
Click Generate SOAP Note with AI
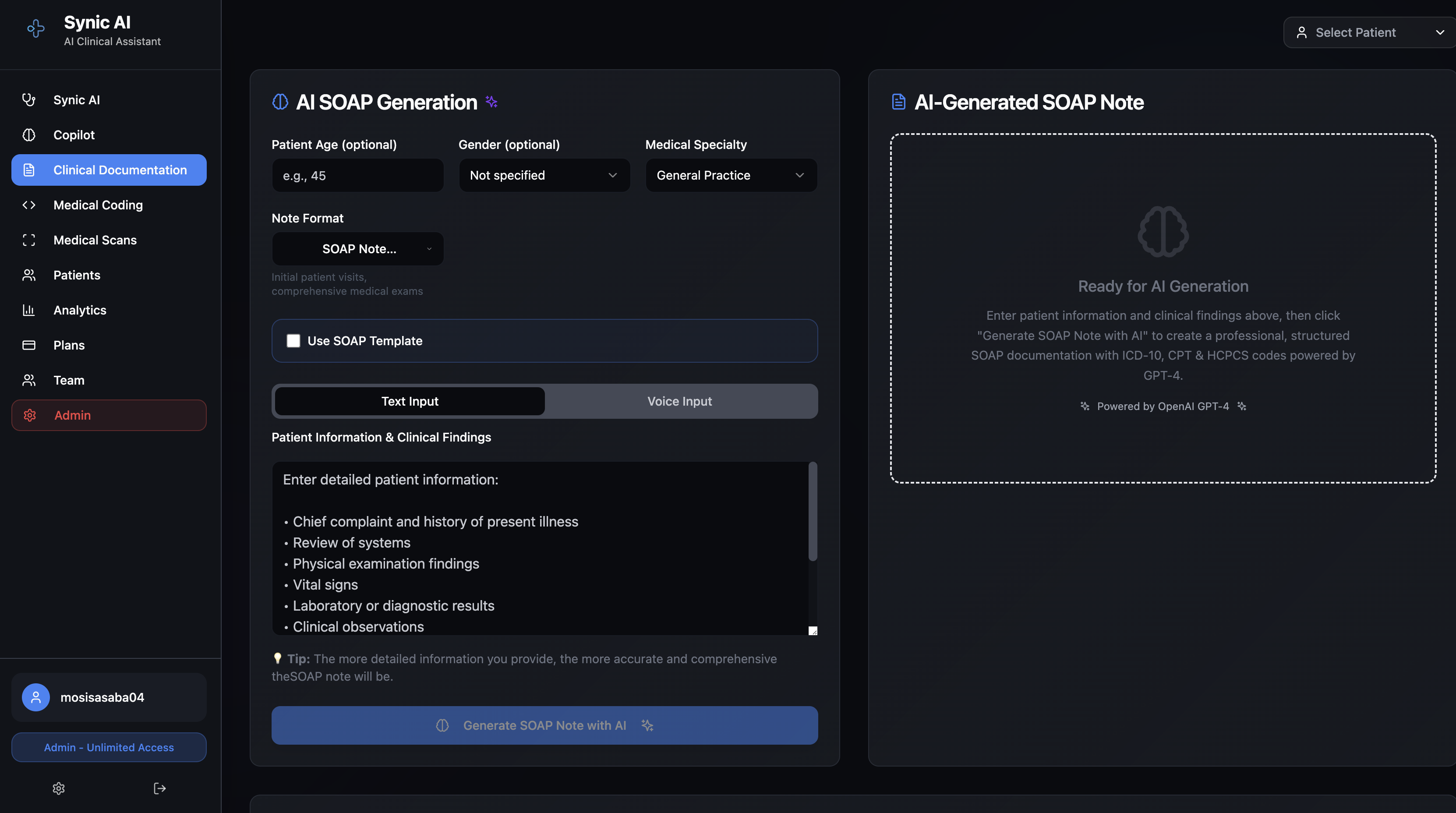(544, 725)
